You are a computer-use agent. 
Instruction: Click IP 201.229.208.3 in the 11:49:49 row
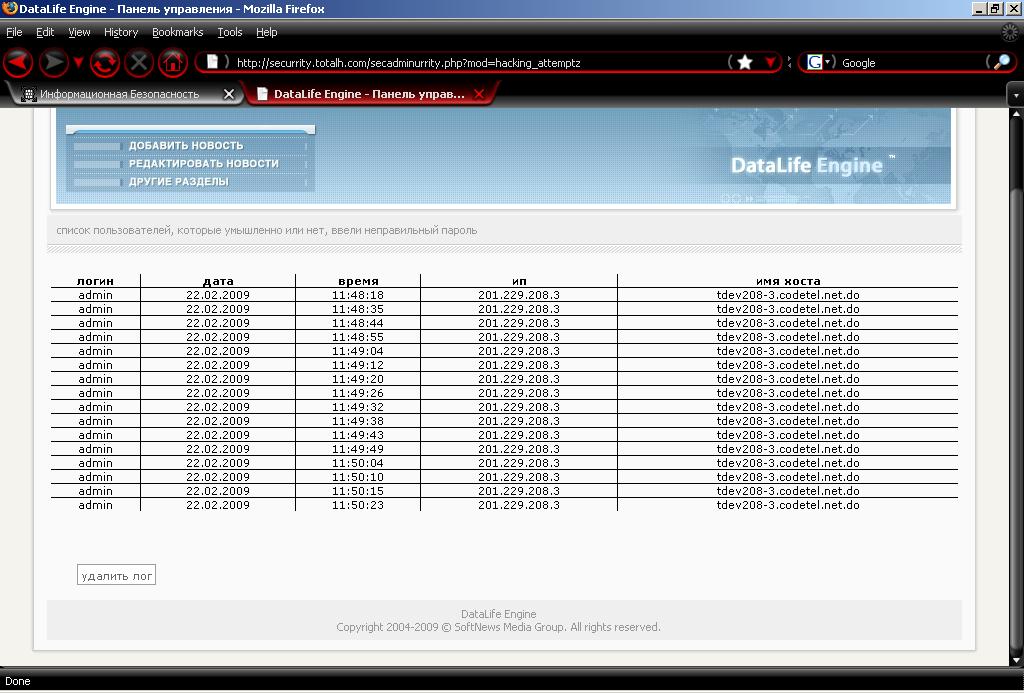519,449
